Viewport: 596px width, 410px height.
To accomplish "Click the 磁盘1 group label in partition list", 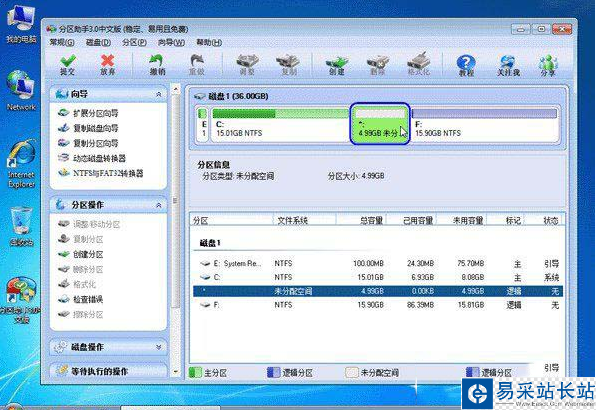I will 210,243.
